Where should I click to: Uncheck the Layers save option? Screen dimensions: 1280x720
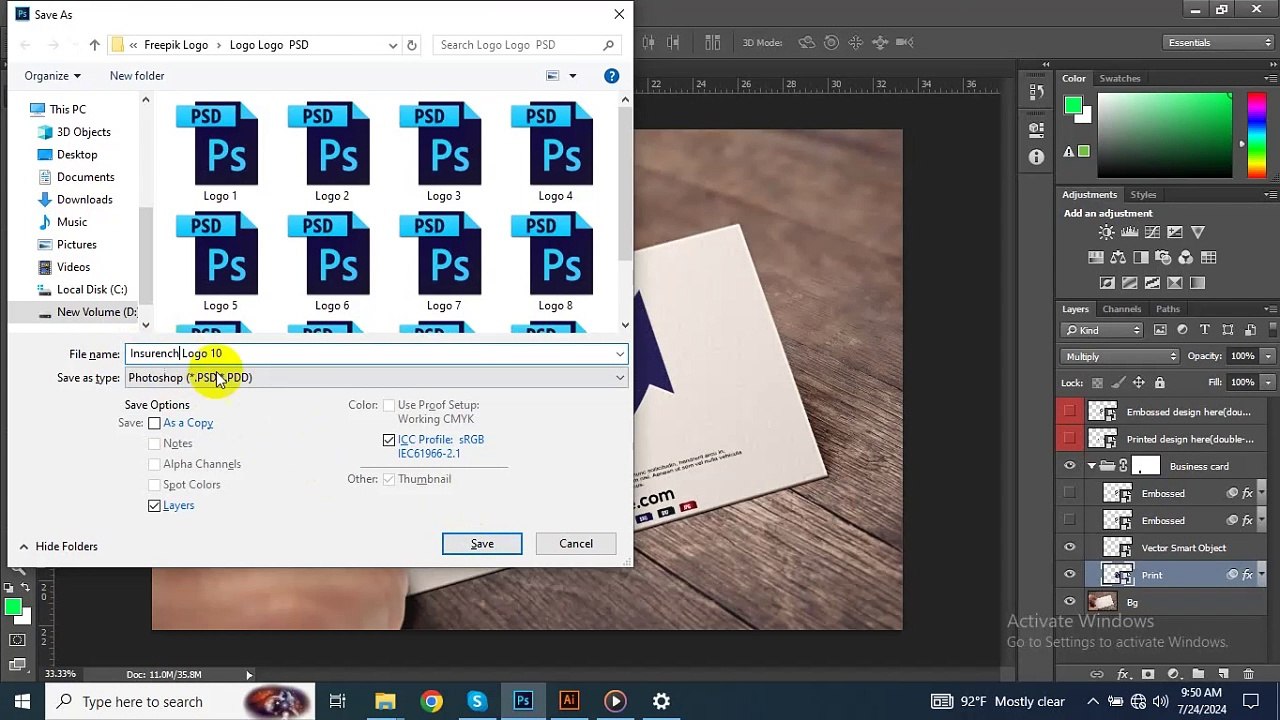[154, 506]
